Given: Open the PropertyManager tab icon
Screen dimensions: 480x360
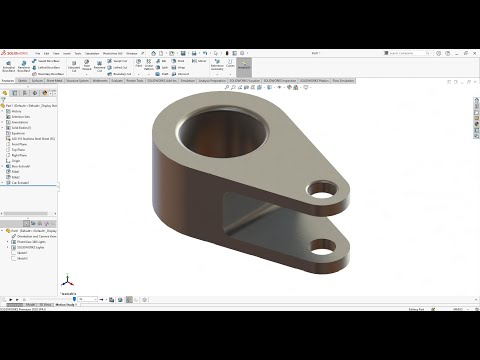Looking at the screenshot, I should pos(15,93).
